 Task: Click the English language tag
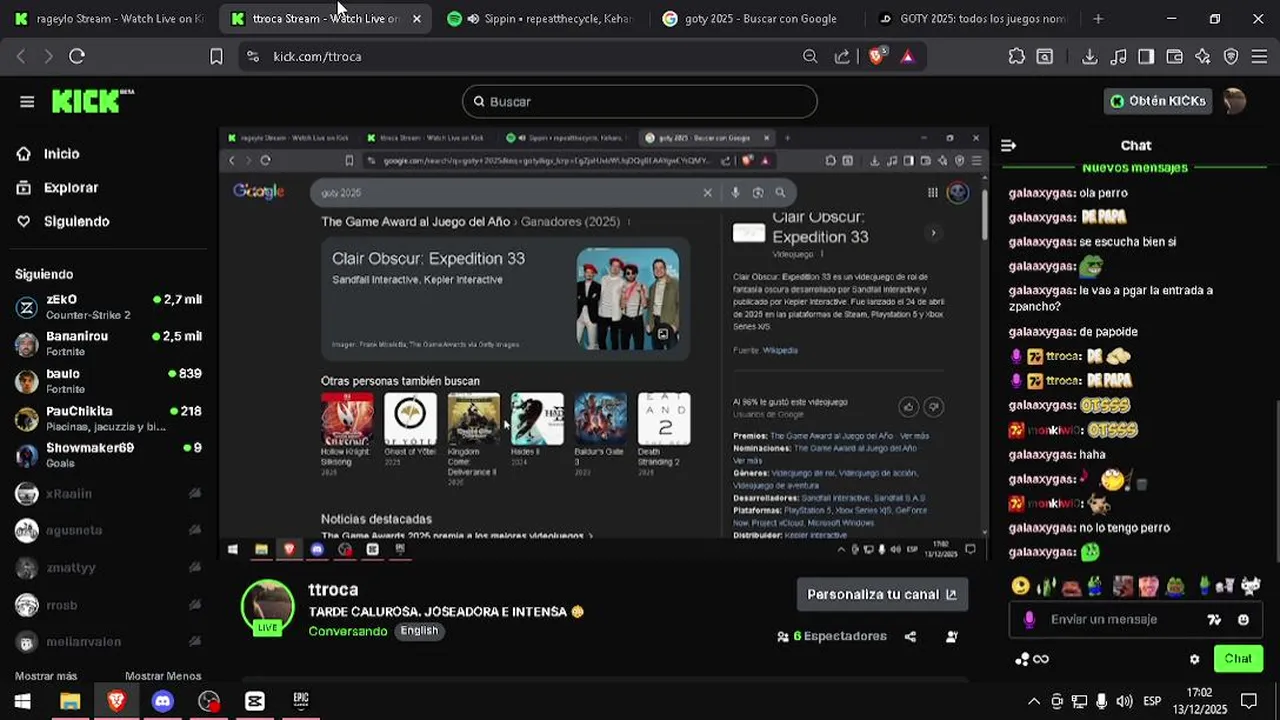click(419, 631)
